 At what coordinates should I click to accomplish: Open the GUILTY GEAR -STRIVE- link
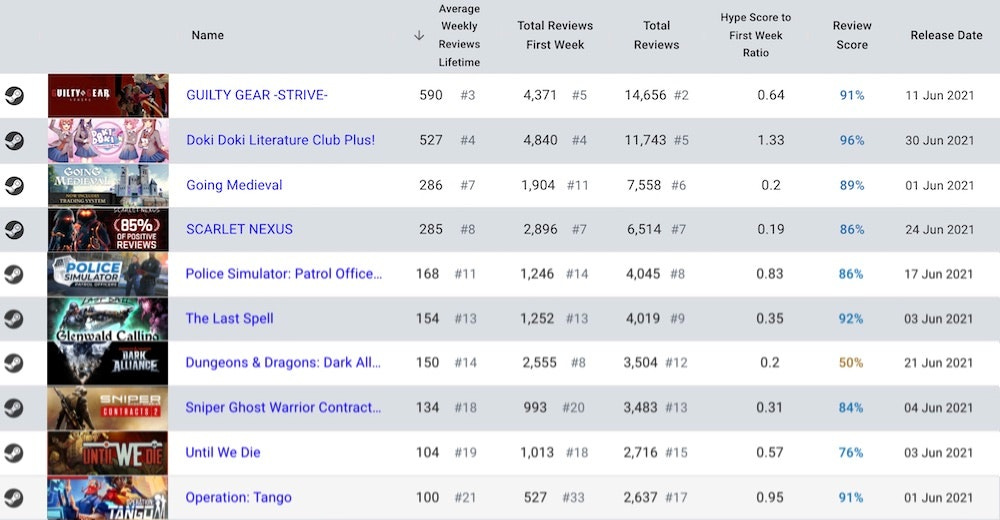pos(257,95)
